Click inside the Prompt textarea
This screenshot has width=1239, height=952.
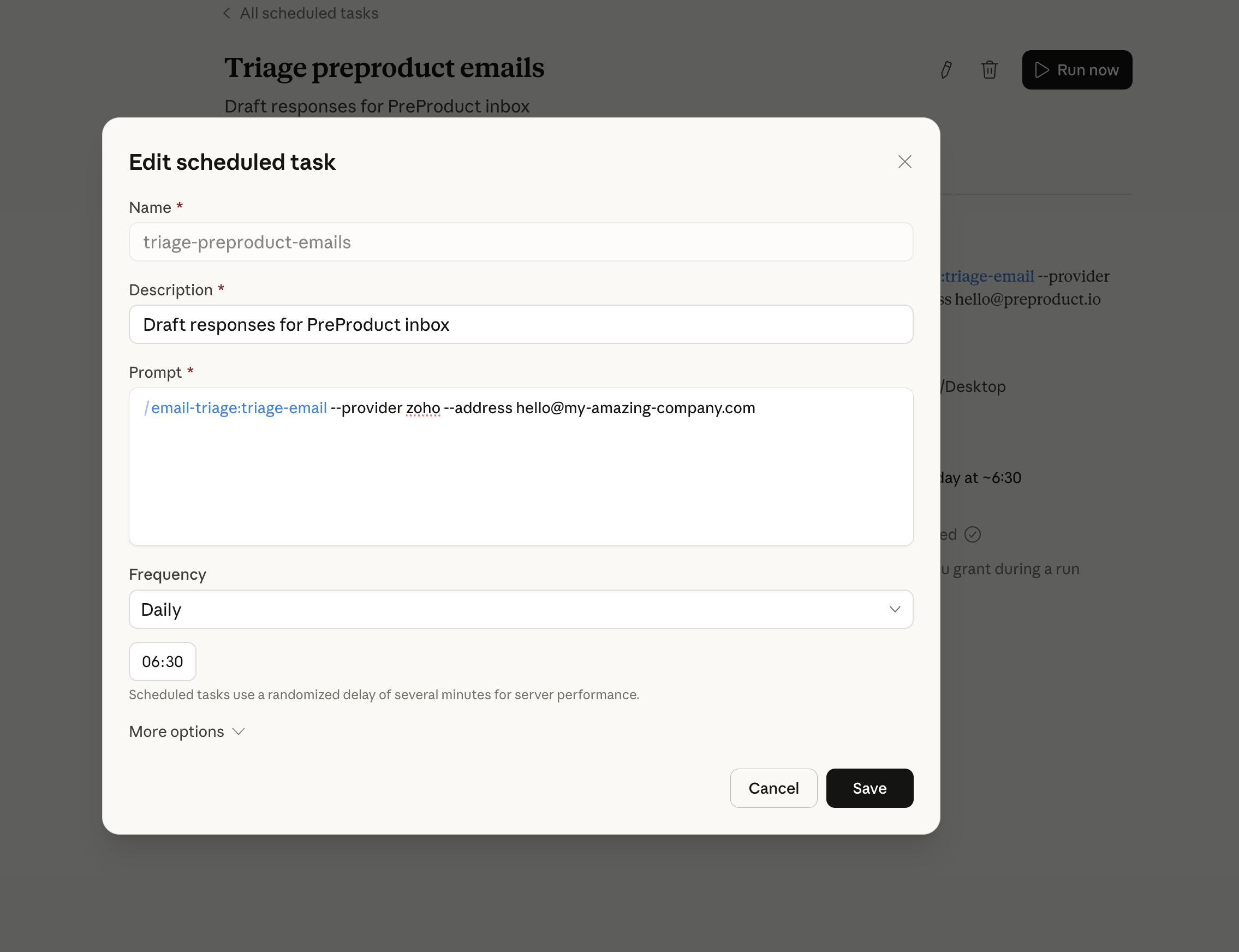[x=520, y=481]
